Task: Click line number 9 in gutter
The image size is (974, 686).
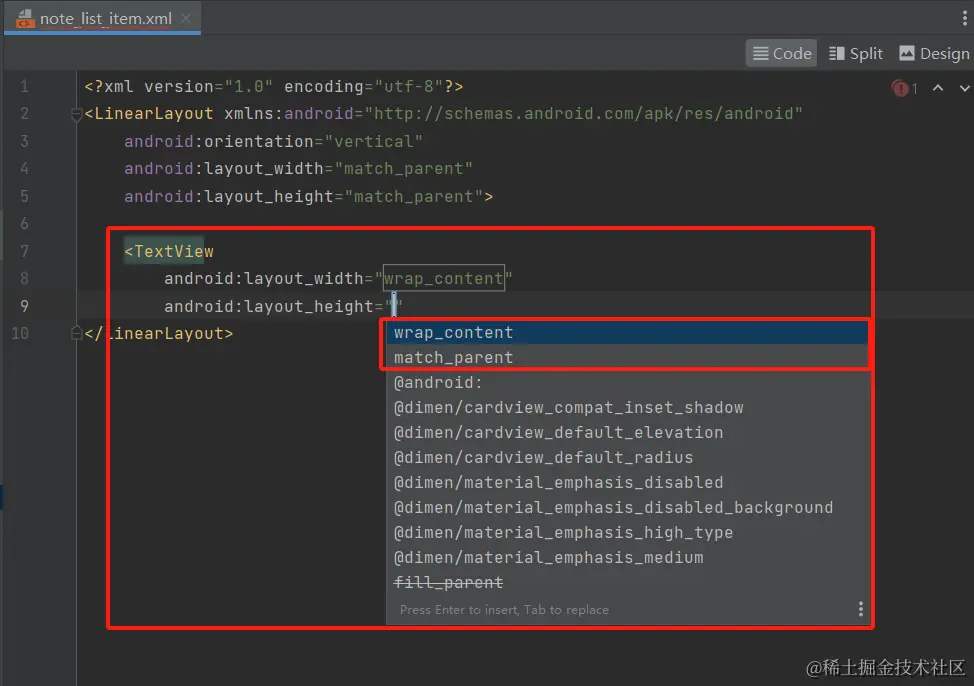Action: [x=24, y=306]
